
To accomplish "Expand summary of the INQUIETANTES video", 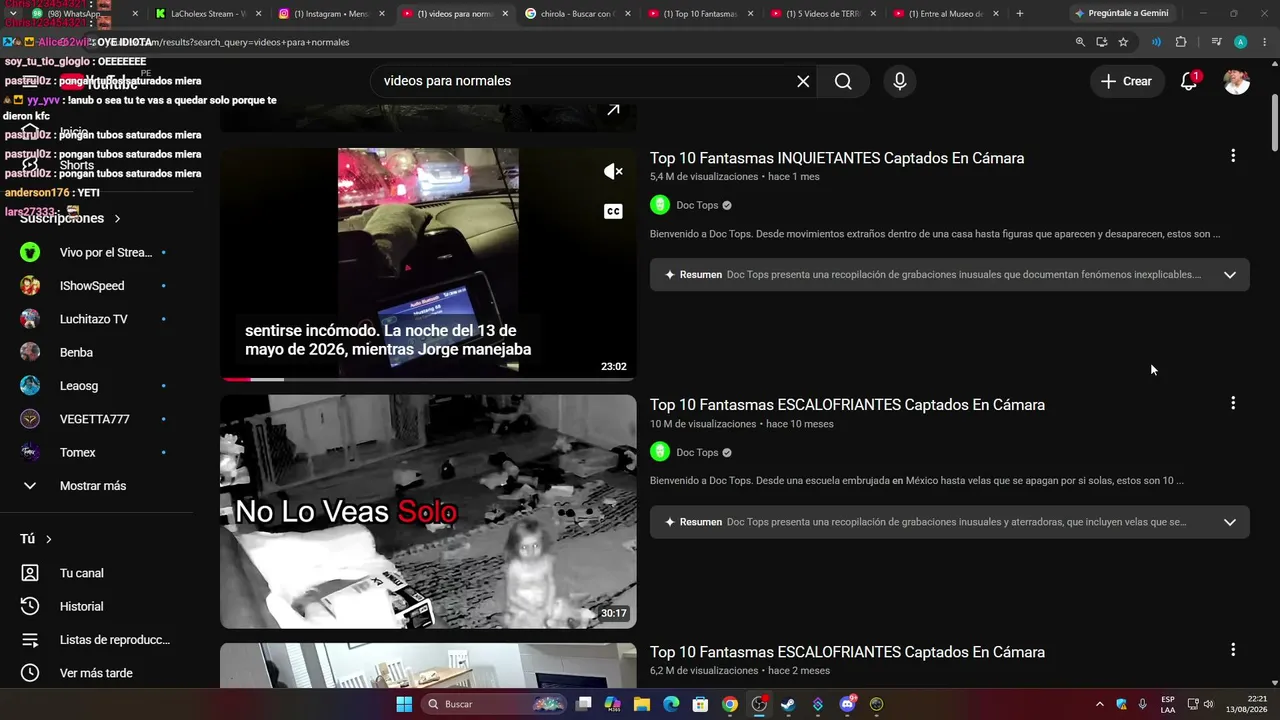I will [1230, 275].
